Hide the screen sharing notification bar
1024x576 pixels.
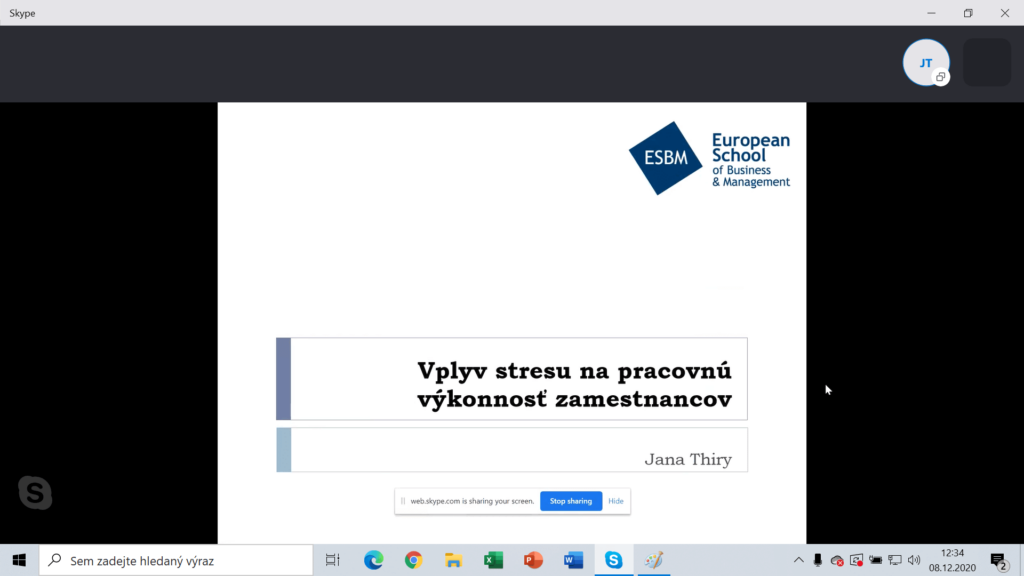615,501
